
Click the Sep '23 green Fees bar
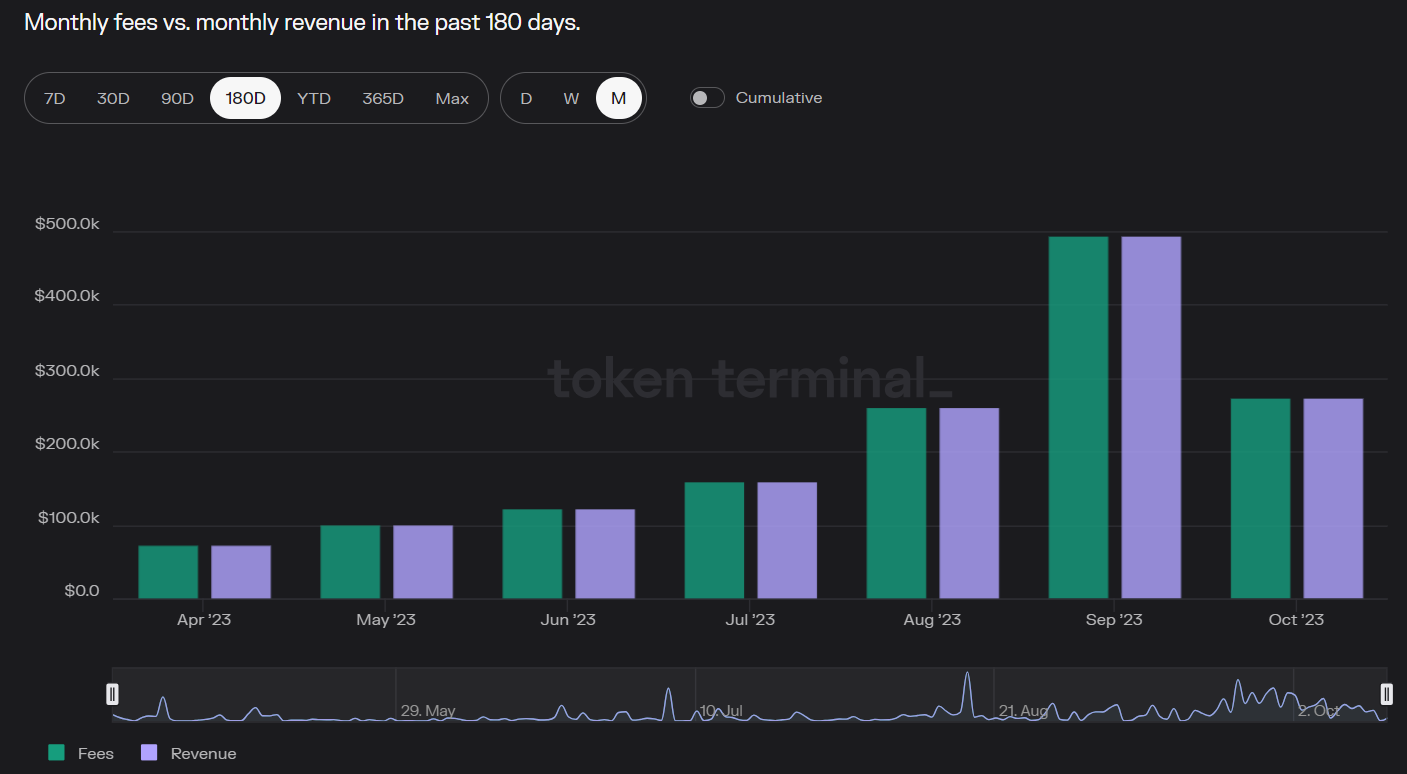[1078, 418]
